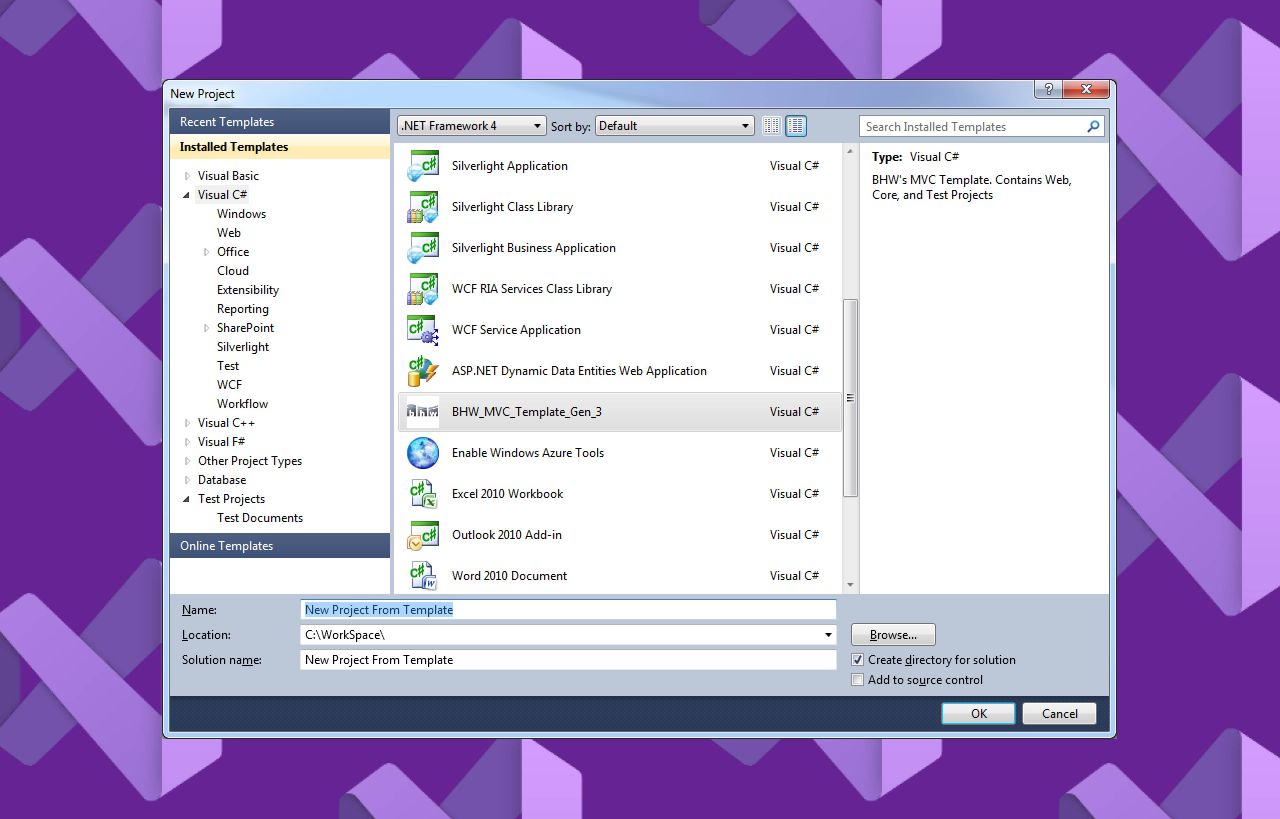This screenshot has height=819, width=1280.
Task: Open the Location path dropdown arrow
Action: (x=828, y=635)
